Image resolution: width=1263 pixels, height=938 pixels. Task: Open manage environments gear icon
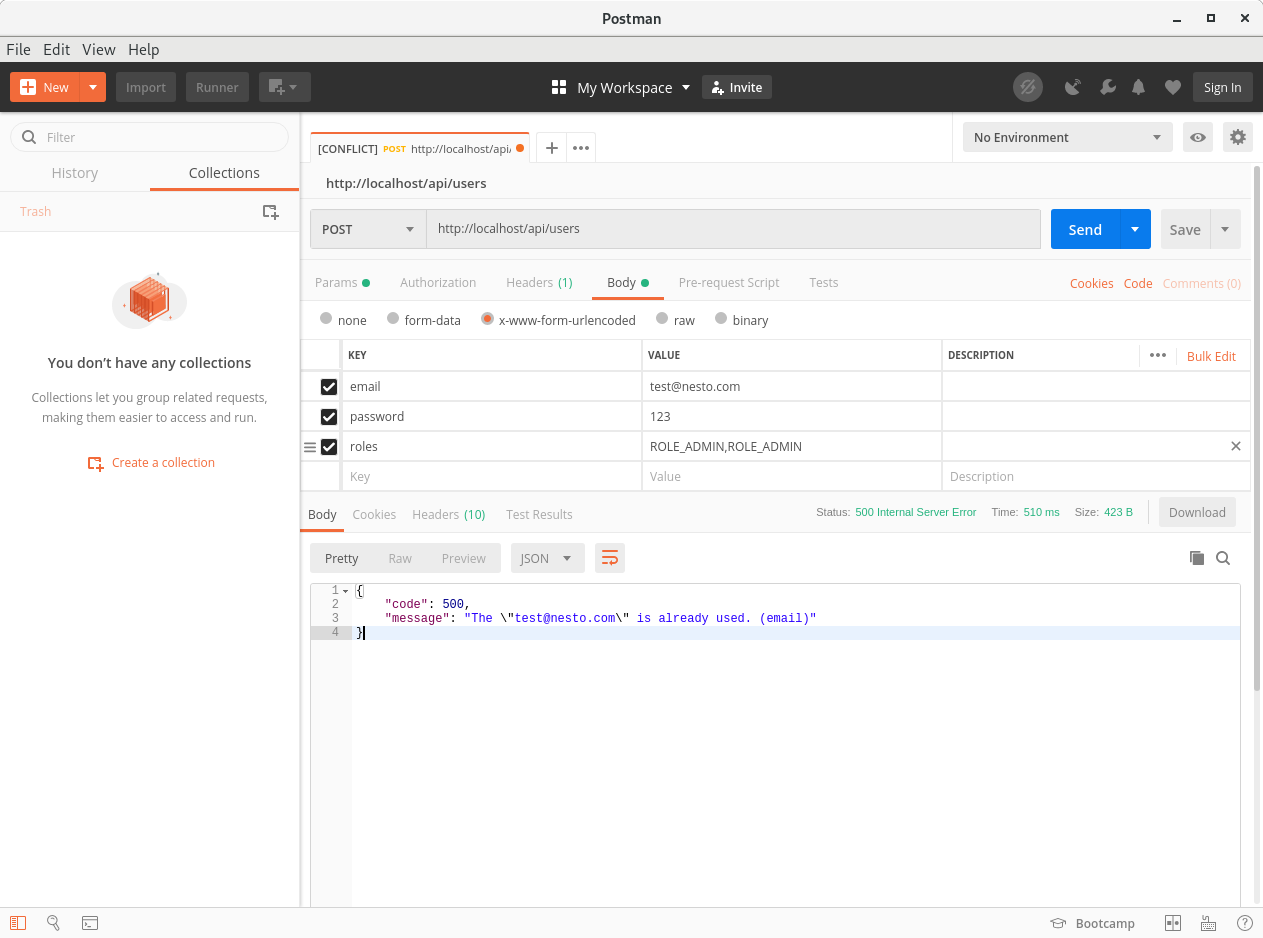click(x=1238, y=137)
